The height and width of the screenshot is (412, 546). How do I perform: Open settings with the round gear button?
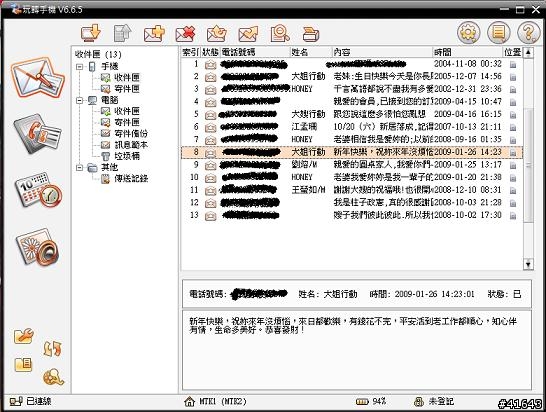click(468, 33)
